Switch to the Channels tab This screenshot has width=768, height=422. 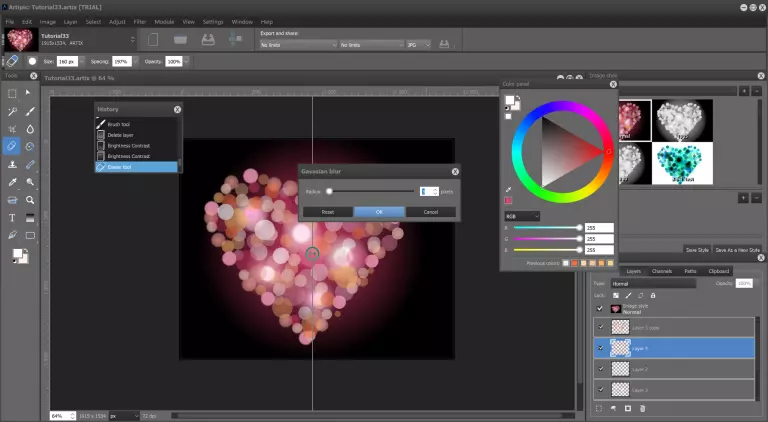(662, 271)
